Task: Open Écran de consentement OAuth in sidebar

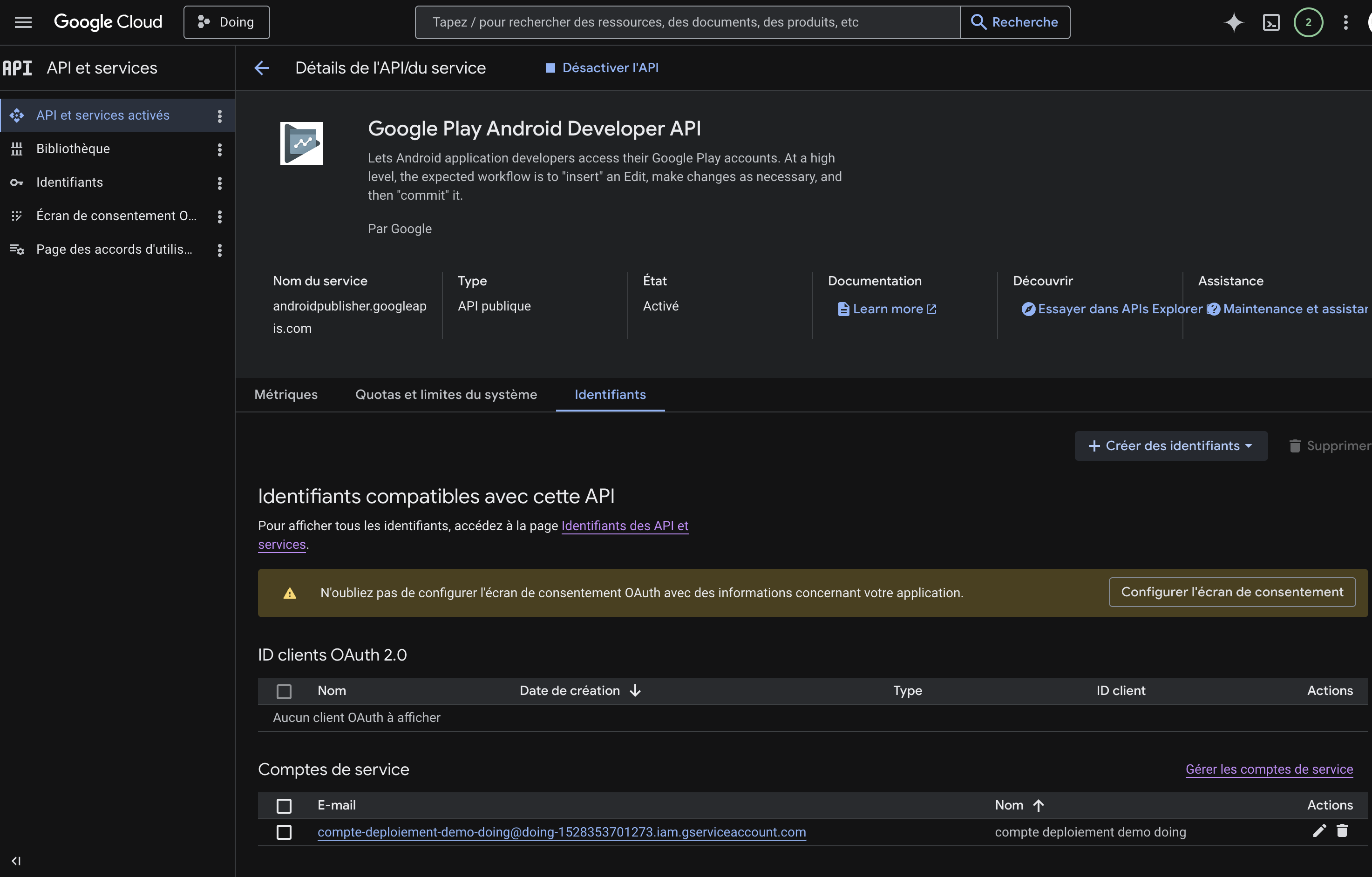Action: point(116,216)
